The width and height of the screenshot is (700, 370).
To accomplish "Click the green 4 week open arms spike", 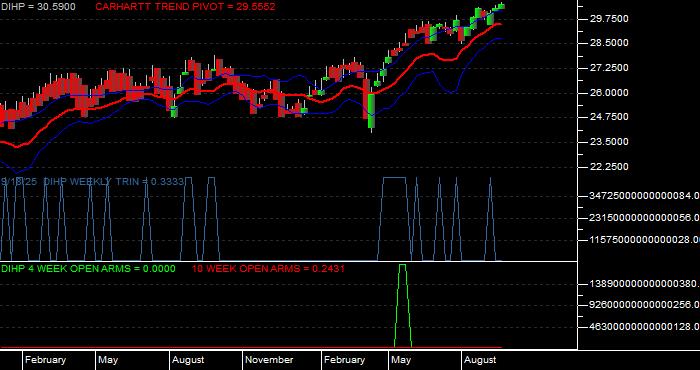I will click(403, 305).
